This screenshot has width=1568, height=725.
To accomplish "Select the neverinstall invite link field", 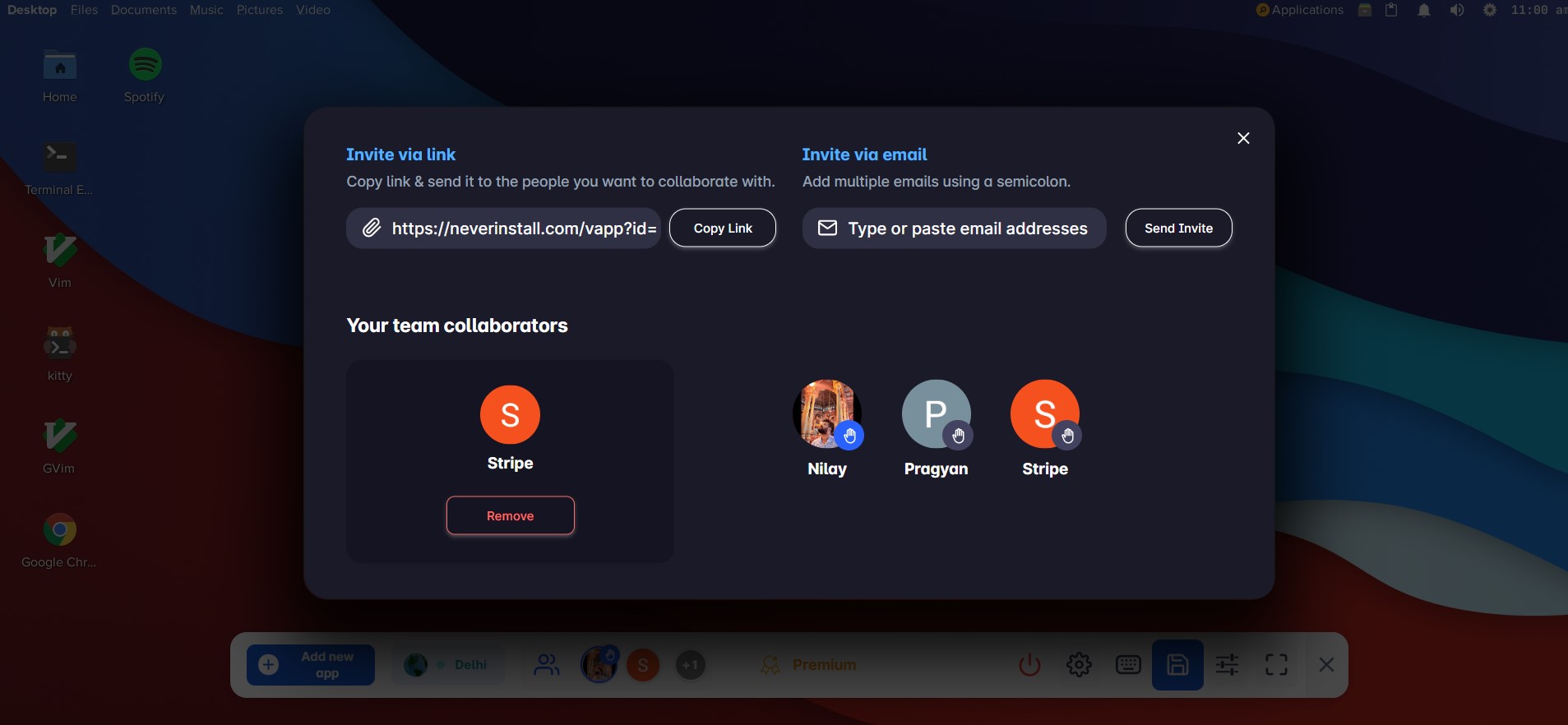I will [x=503, y=228].
